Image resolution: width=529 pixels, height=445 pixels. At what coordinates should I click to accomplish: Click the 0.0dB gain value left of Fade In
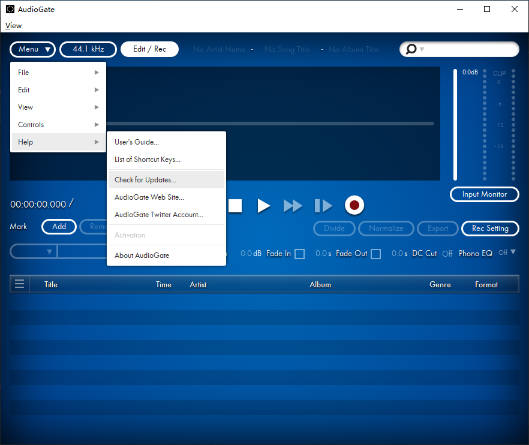(x=251, y=253)
